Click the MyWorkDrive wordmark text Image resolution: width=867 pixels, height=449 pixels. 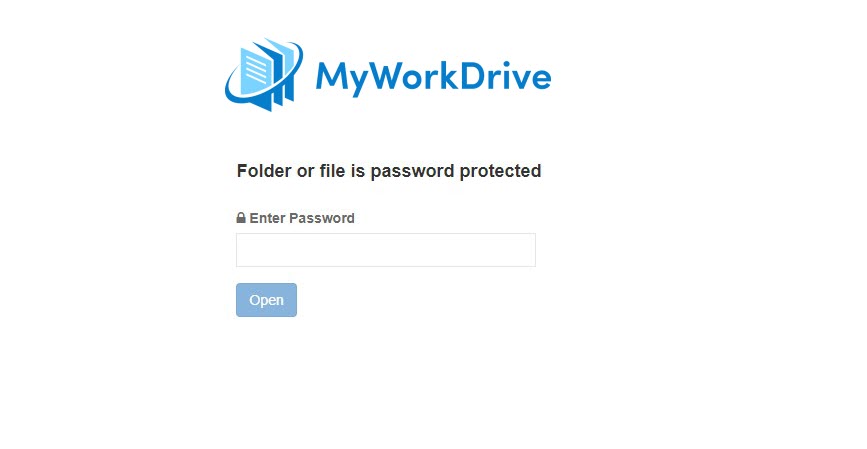pos(434,79)
